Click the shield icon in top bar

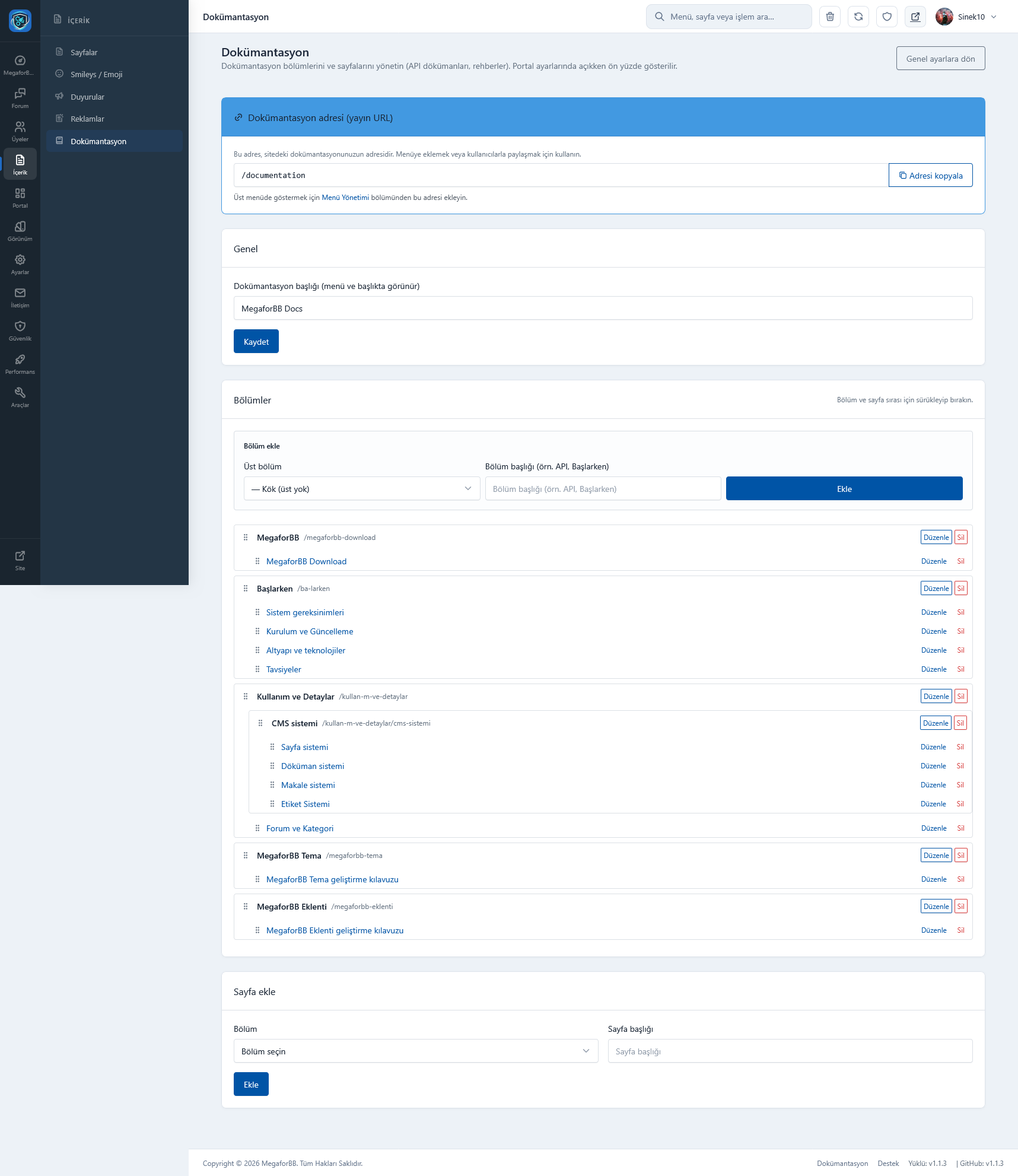click(x=887, y=17)
